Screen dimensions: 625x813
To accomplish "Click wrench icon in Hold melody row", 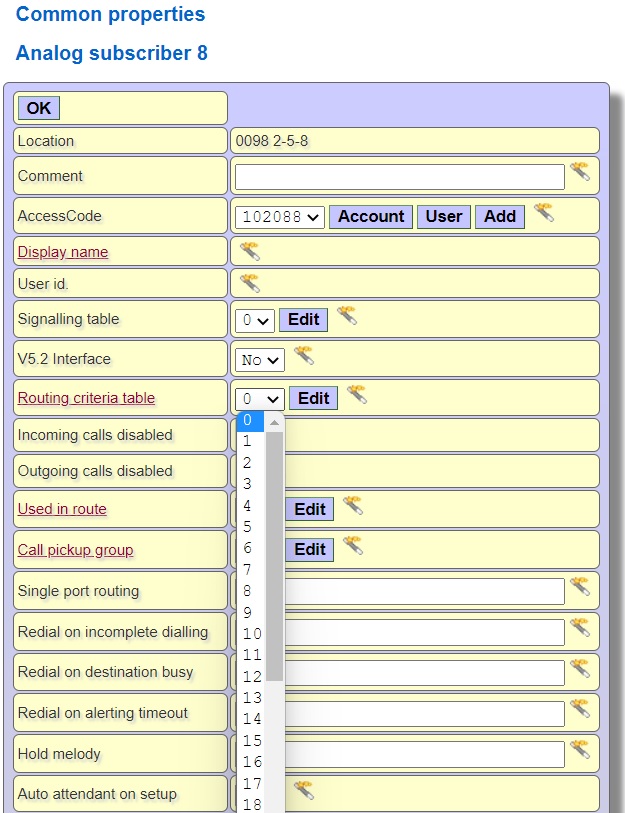I will [x=580, y=749].
